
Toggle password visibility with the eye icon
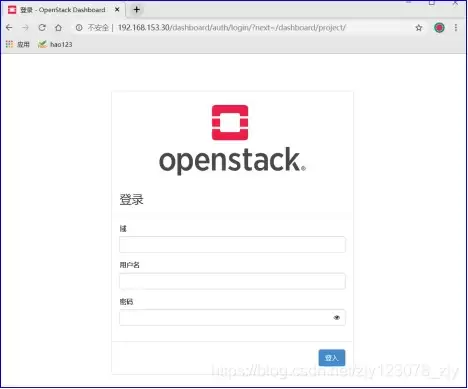337,318
